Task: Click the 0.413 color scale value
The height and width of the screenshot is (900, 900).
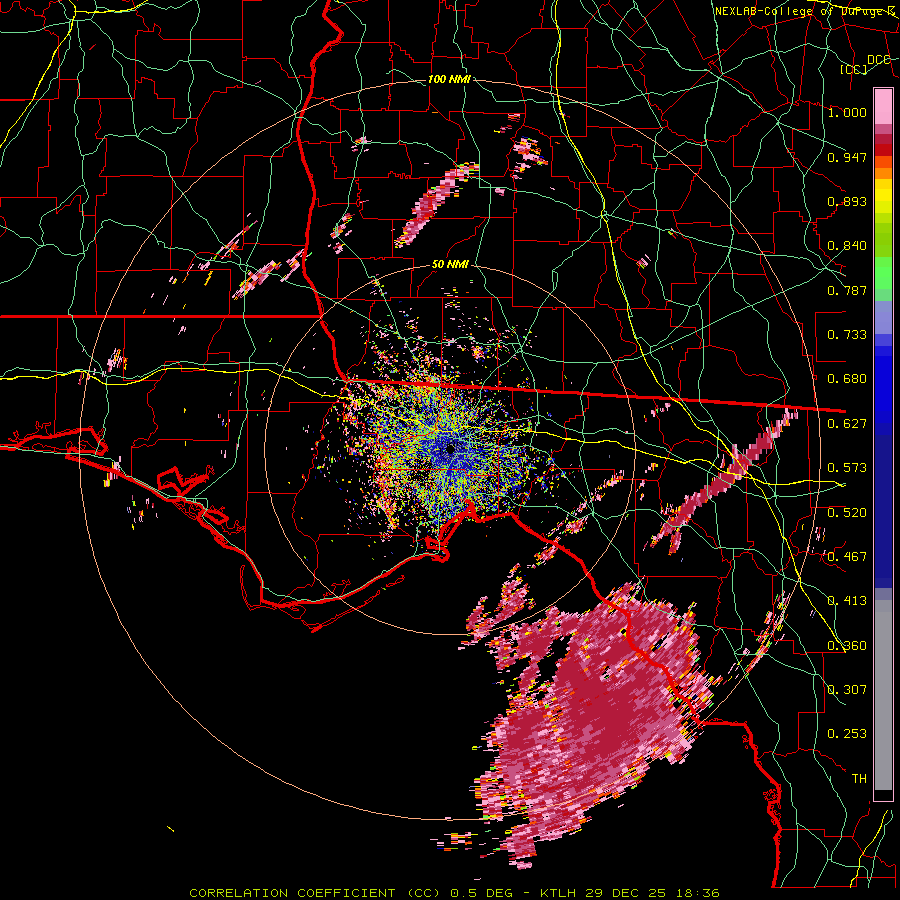Action: coord(847,601)
